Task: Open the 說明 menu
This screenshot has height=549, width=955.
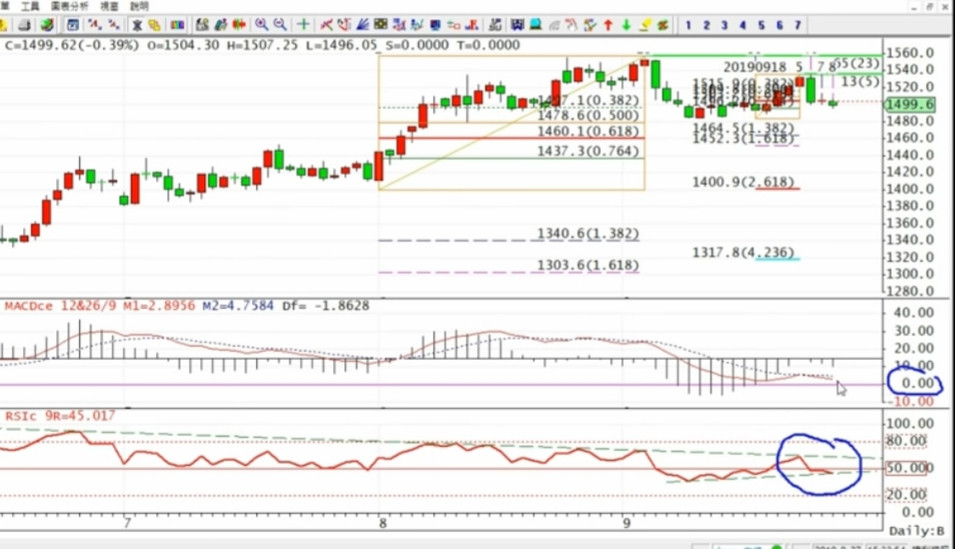Action: tap(139, 6)
